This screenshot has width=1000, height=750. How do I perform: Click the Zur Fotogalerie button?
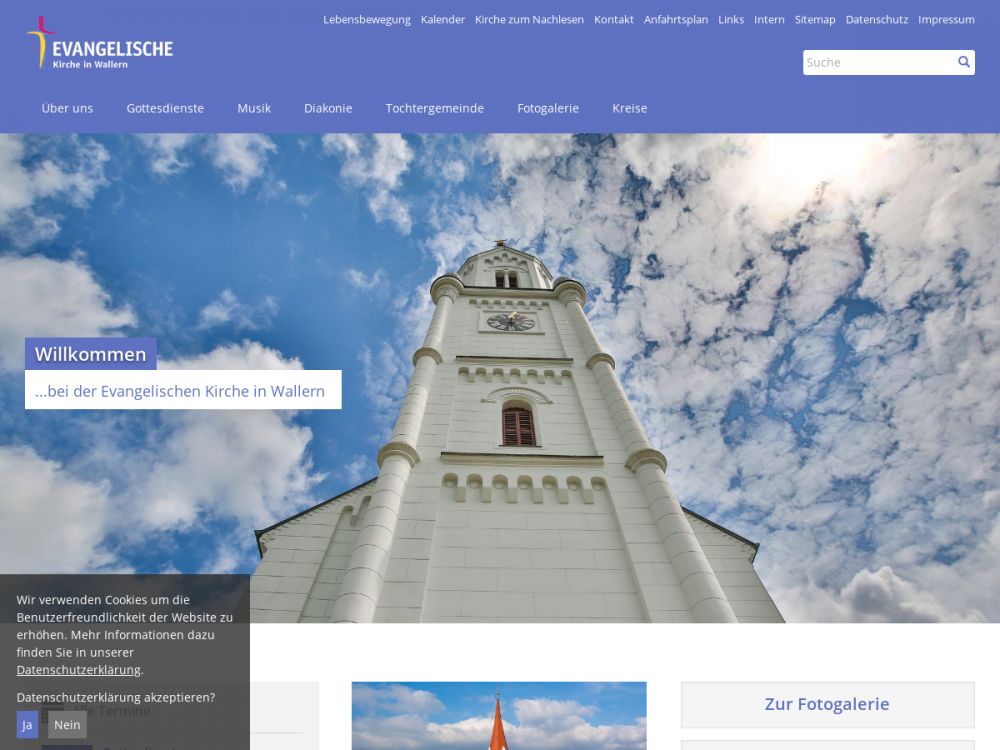tap(827, 704)
